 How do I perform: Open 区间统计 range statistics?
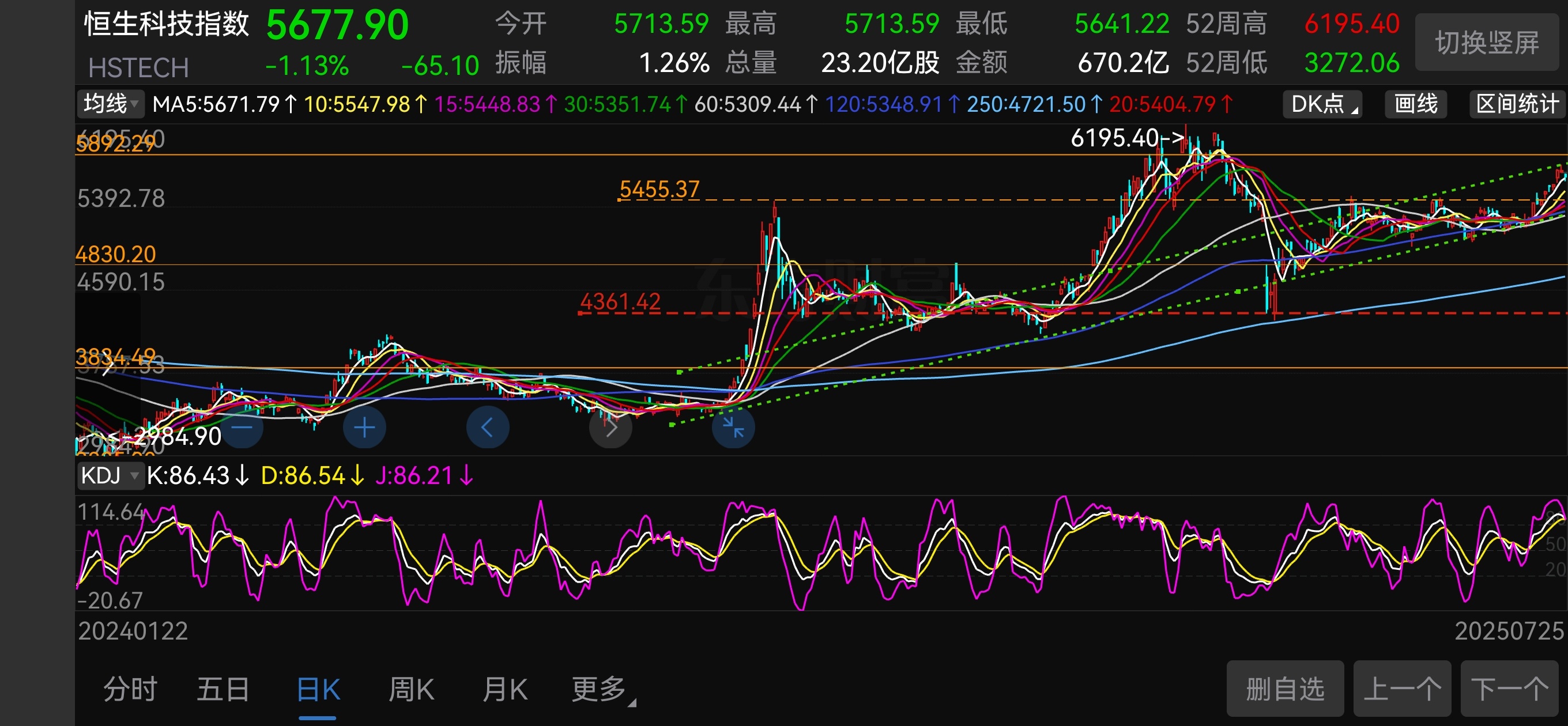(1517, 104)
